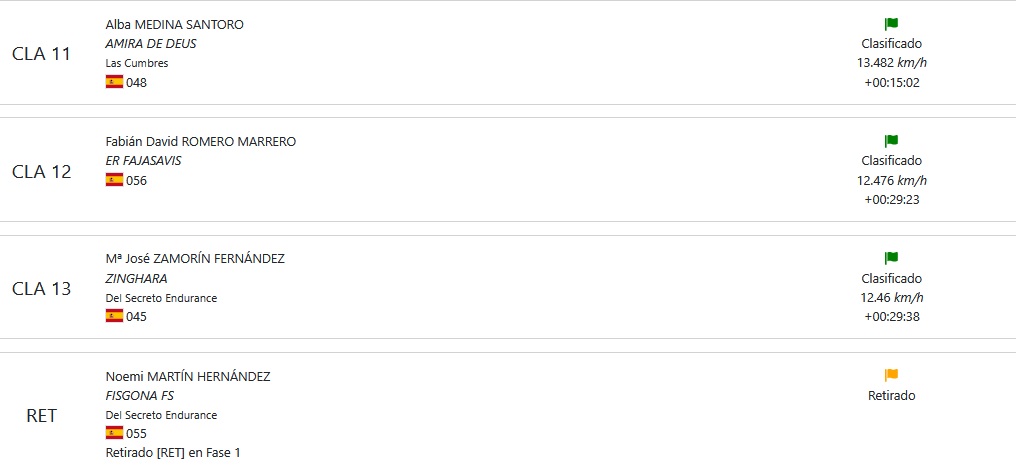1016x471 pixels.
Task: Select rider Noemi MARTÍN HERNÁNDEZ
Action: (188, 376)
